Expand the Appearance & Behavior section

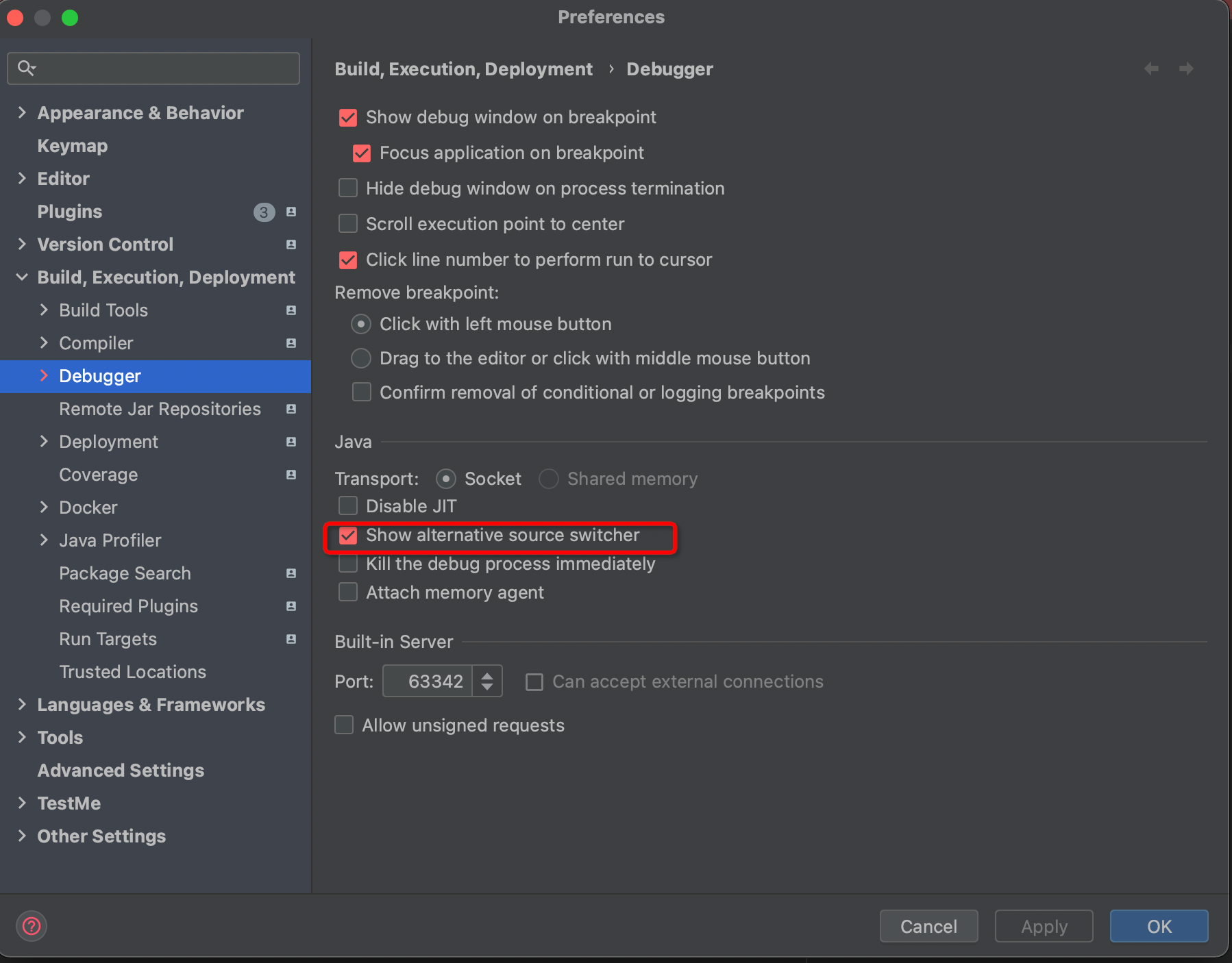click(x=22, y=113)
